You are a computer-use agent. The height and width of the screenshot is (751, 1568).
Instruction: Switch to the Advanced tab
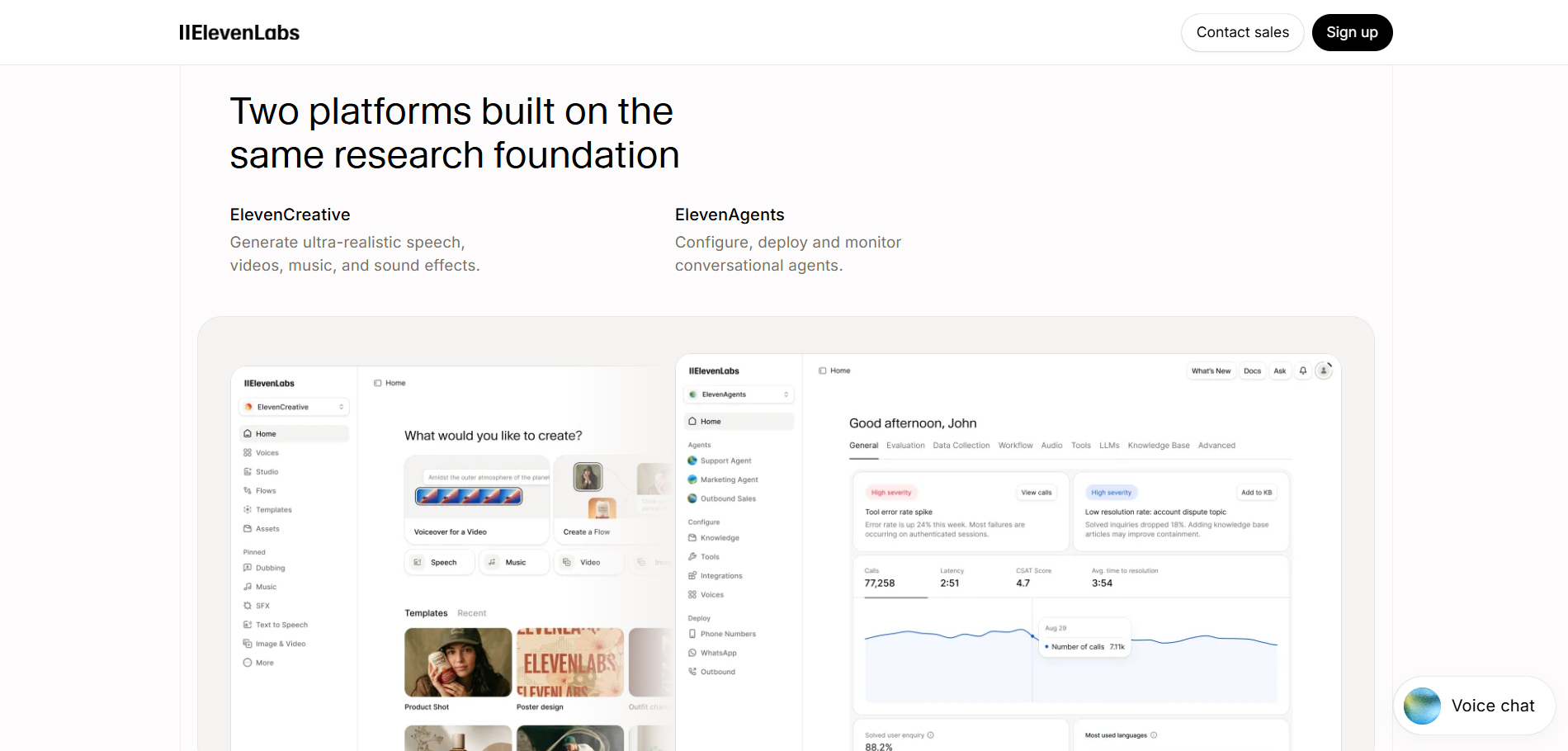tap(1216, 446)
